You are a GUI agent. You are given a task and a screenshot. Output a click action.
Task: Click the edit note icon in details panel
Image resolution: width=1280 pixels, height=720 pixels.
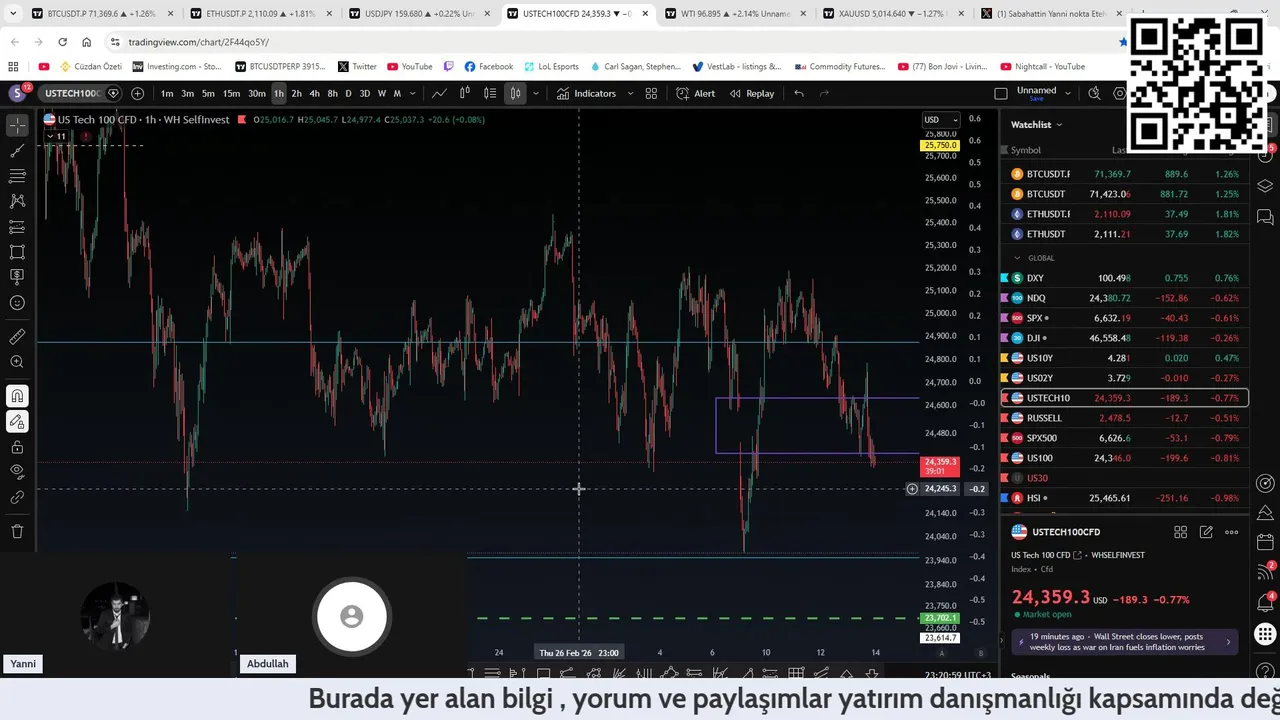point(1206,532)
